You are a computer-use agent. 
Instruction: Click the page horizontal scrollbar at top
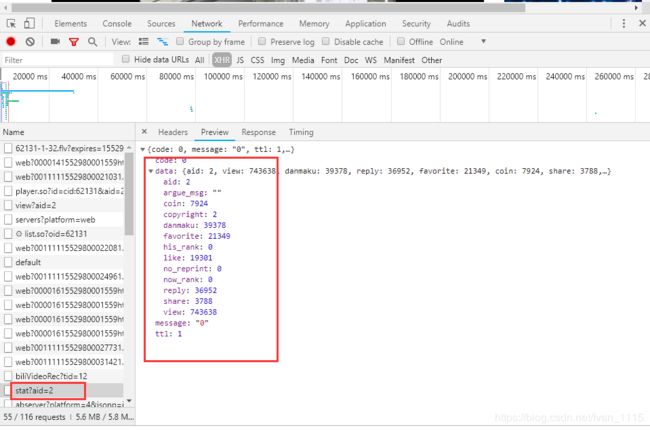(x=267, y=7)
